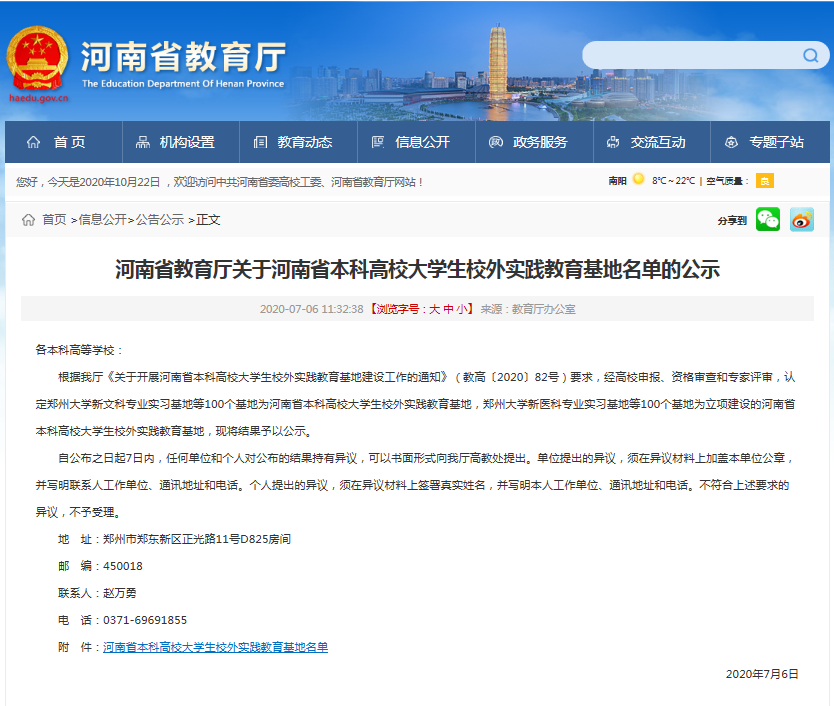The height and width of the screenshot is (706, 834).
Task: Share article via WeChat icon
Action: [x=767, y=220]
